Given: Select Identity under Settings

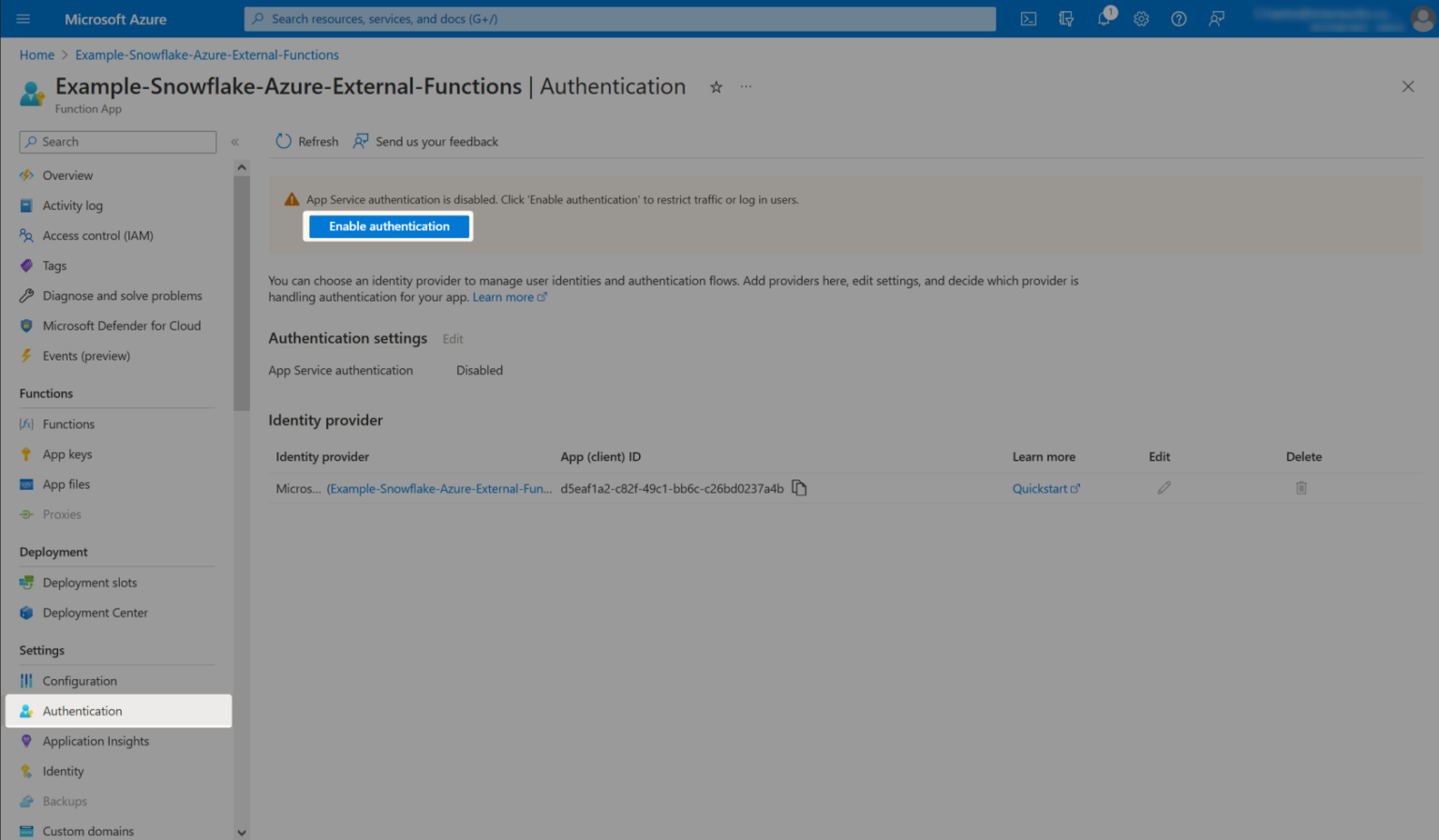Looking at the screenshot, I should click(x=63, y=771).
